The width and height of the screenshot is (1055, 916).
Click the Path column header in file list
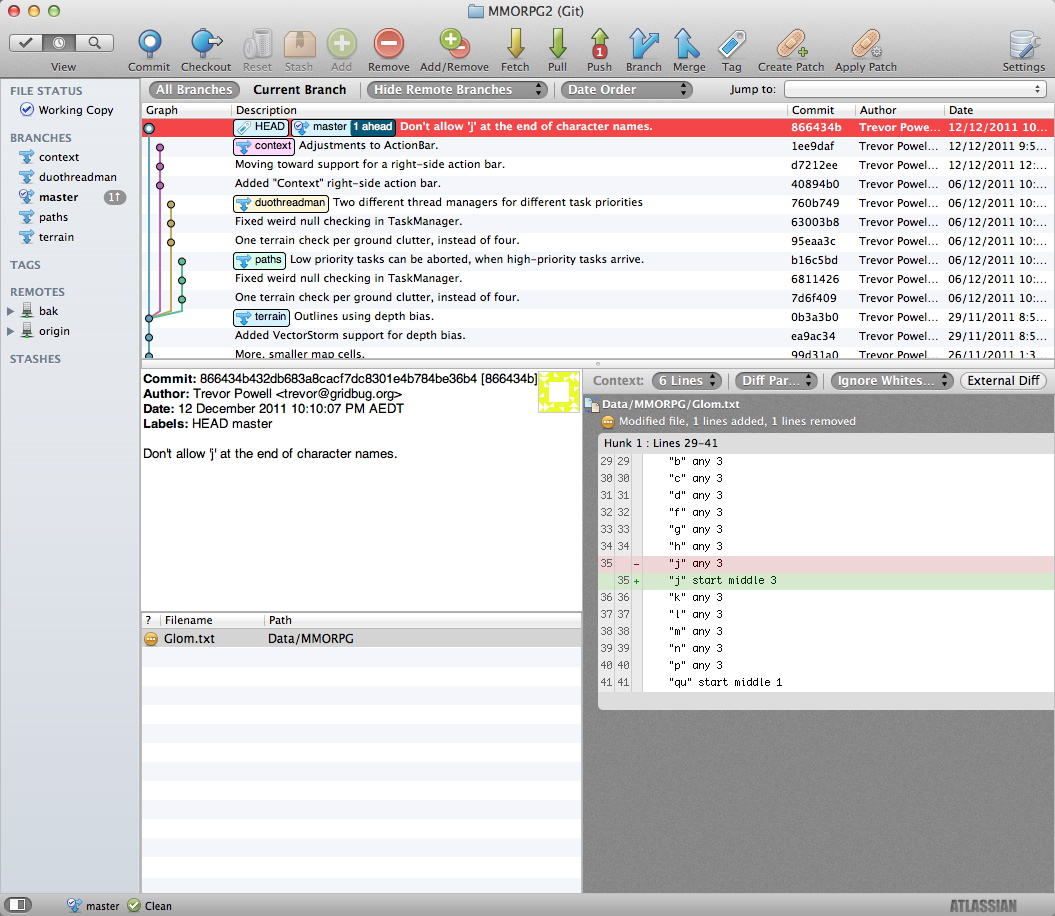(x=423, y=620)
